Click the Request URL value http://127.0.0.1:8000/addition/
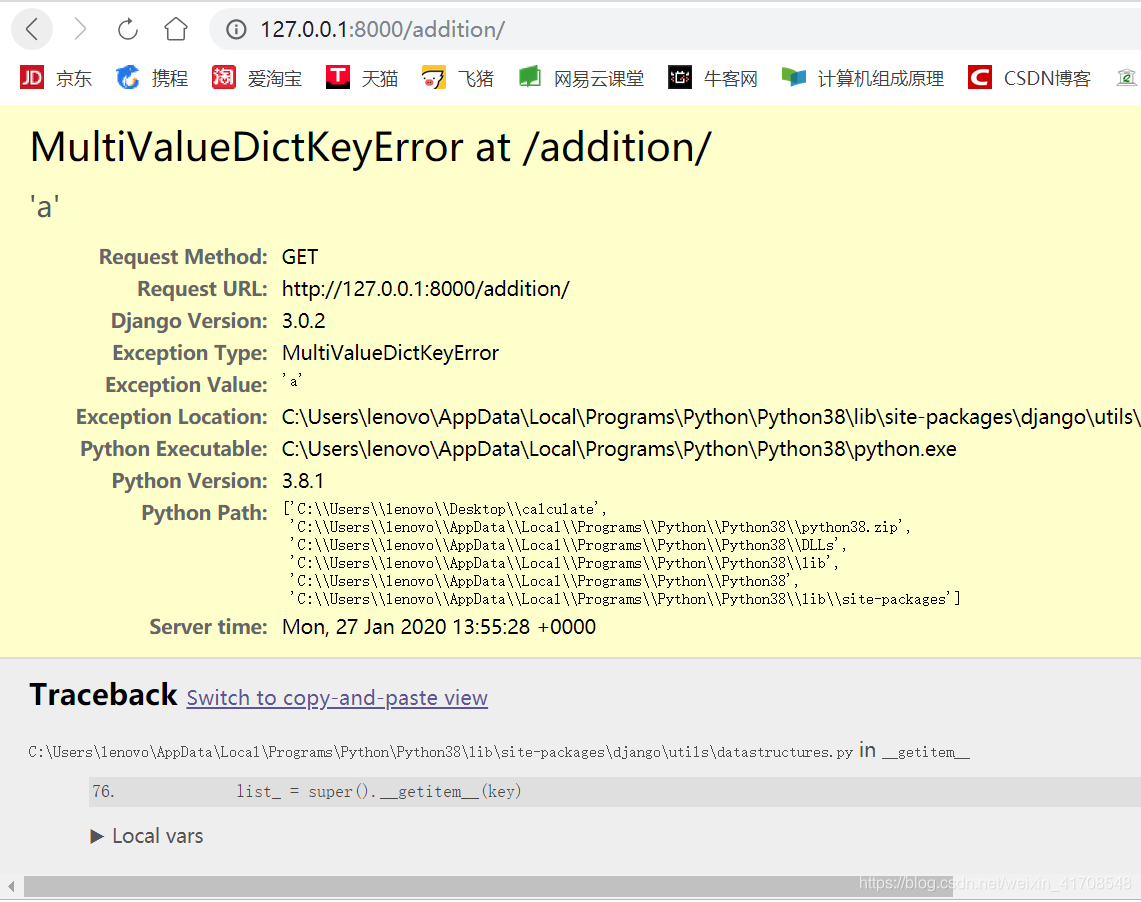 point(426,289)
